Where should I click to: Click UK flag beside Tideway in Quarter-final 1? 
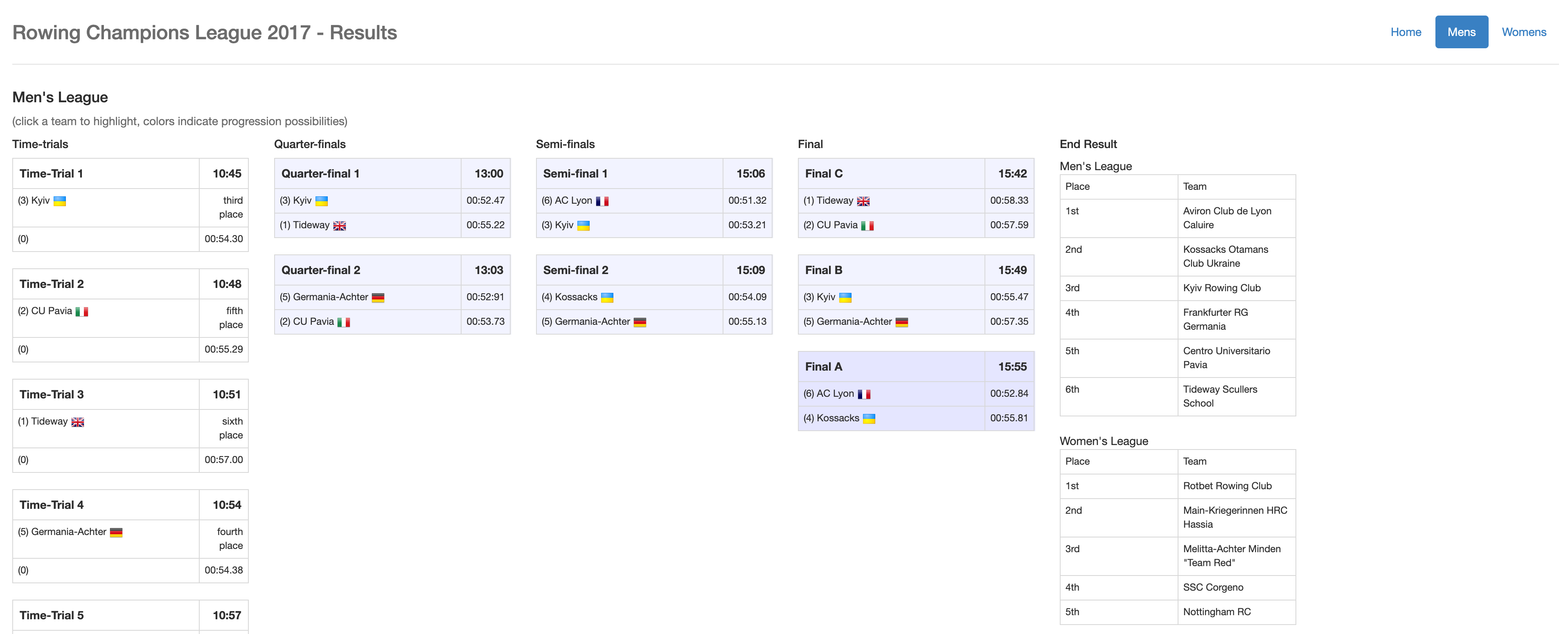click(x=340, y=226)
